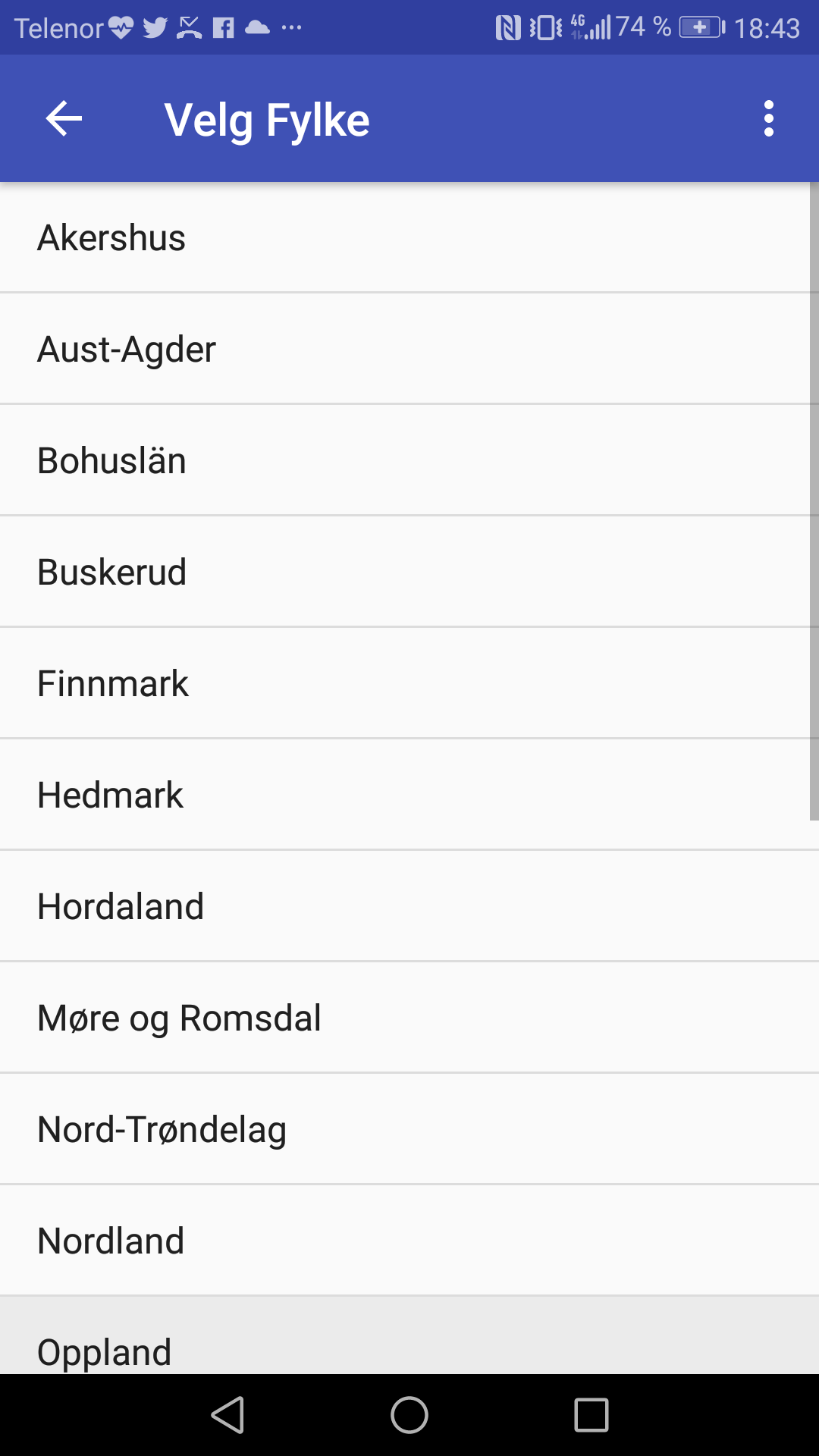This screenshot has width=819, height=1456.
Task: Tap the cloud notification icon
Action: pos(258,28)
